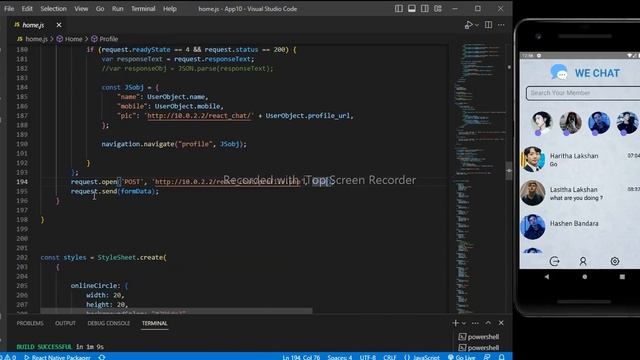Open the View menu
This screenshot has height=360, width=640.
pos(81,9)
